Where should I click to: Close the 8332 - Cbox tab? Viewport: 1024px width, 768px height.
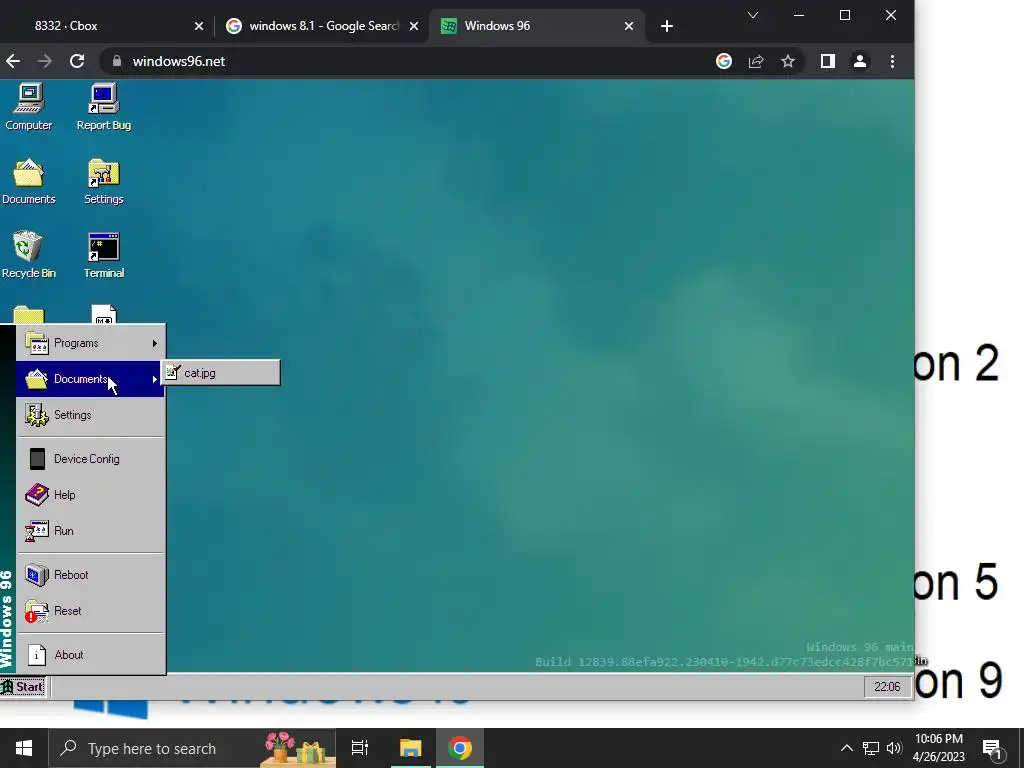click(199, 26)
